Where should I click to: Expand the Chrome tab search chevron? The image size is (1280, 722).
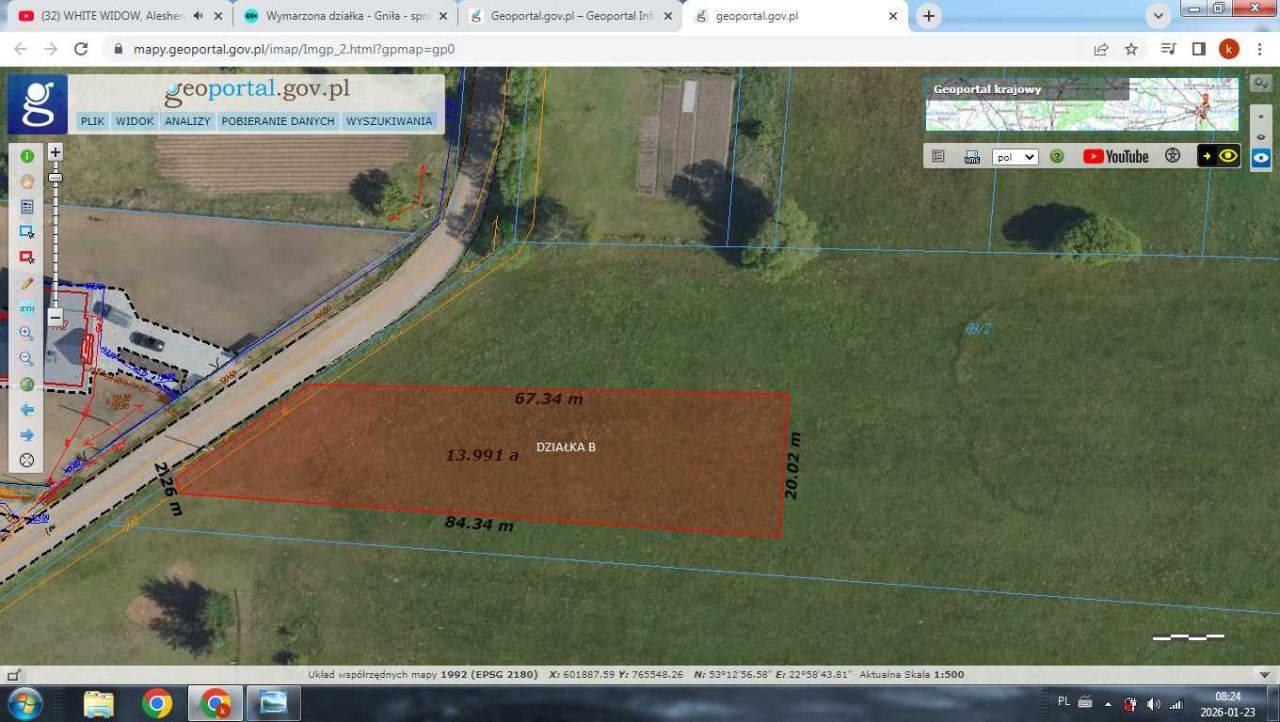pos(1159,16)
